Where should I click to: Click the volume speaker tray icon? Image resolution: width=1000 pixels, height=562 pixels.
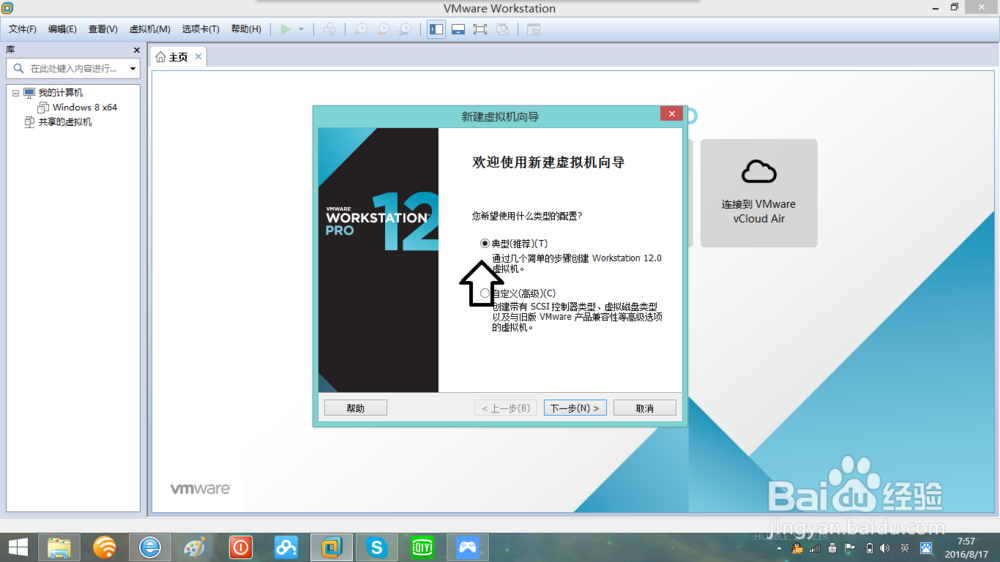pos(885,548)
